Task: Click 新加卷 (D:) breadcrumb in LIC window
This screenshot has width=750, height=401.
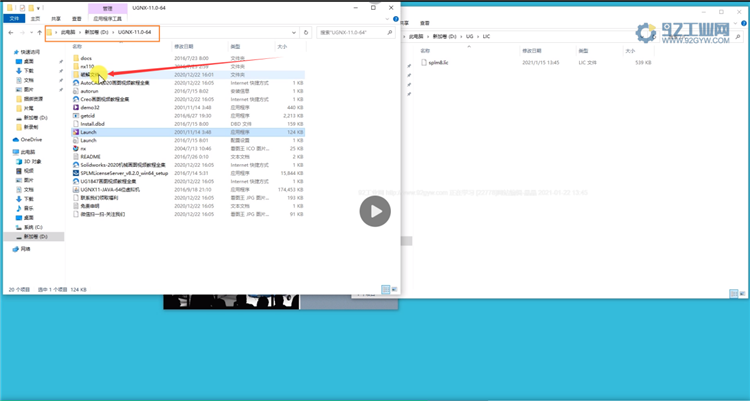Action: click(x=444, y=36)
